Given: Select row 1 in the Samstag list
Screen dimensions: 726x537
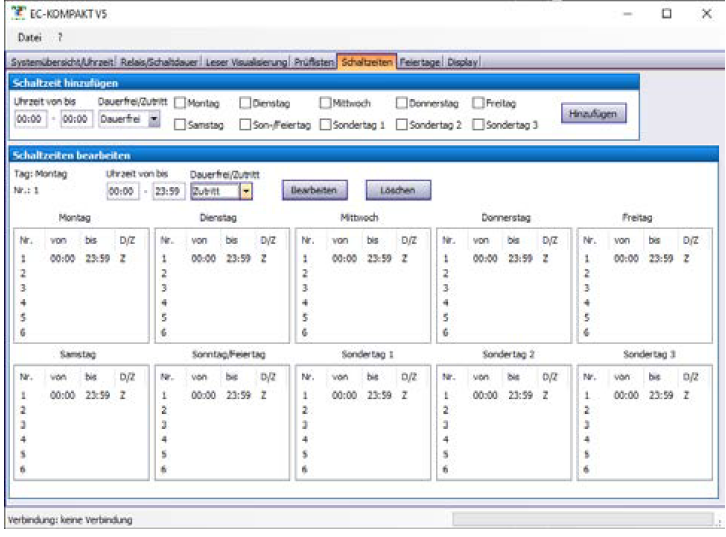Looking at the screenshot, I should point(81,395).
